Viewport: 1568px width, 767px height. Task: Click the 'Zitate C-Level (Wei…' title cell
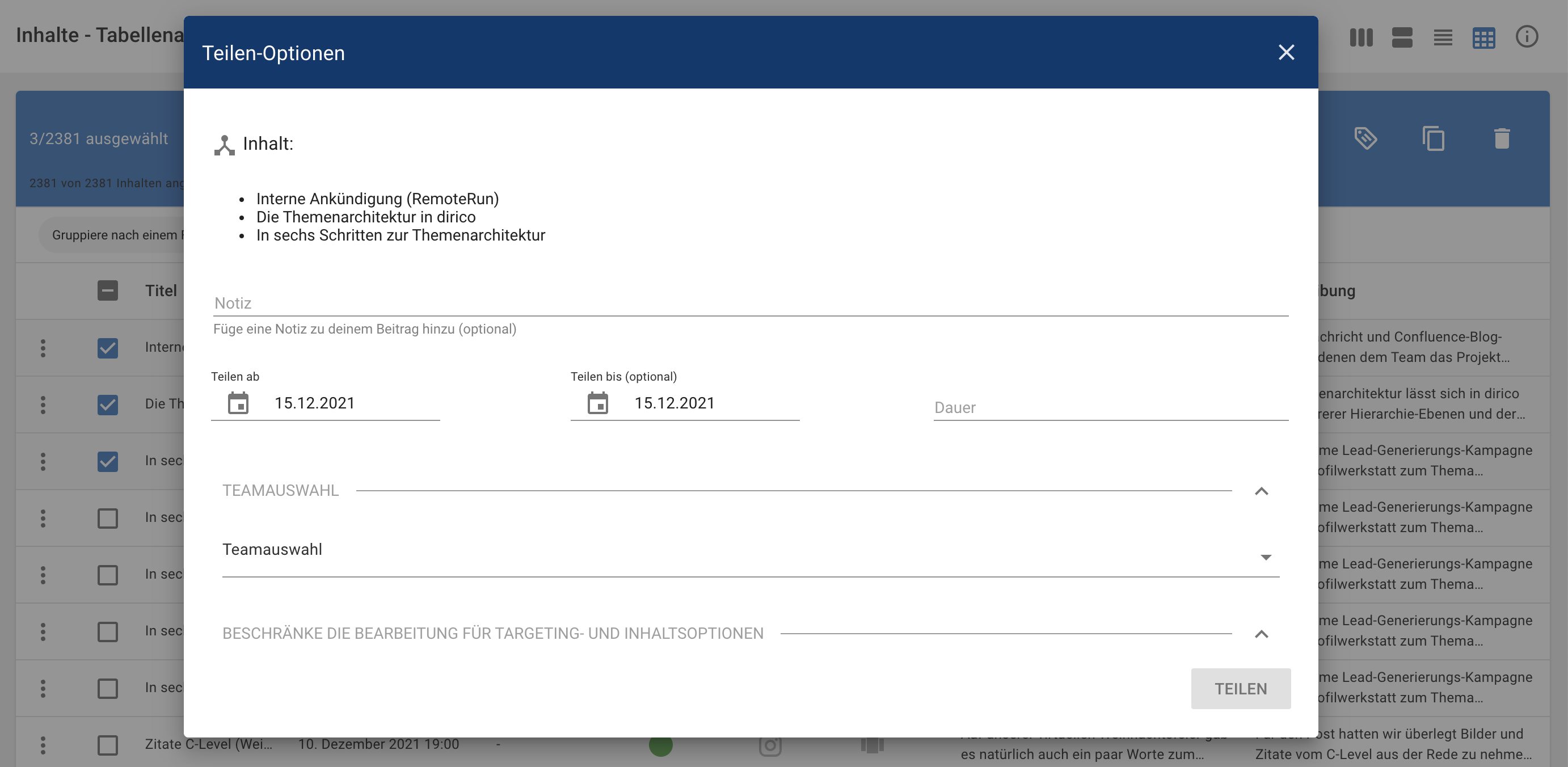(x=208, y=744)
